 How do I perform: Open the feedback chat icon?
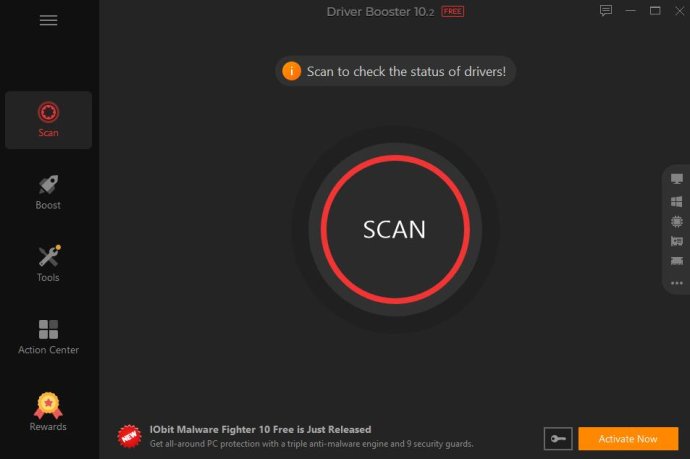[x=606, y=11]
